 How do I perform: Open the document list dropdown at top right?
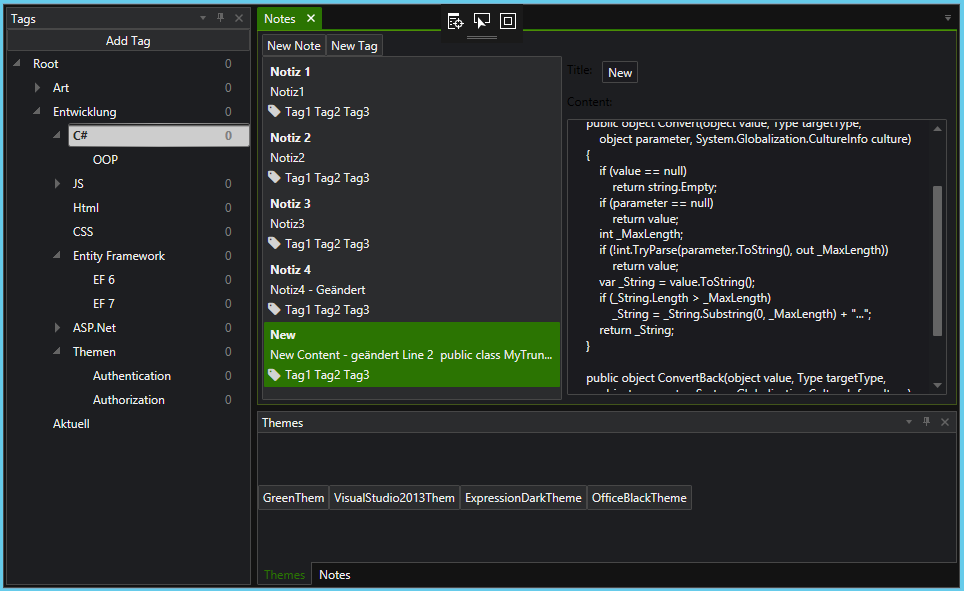click(x=947, y=18)
